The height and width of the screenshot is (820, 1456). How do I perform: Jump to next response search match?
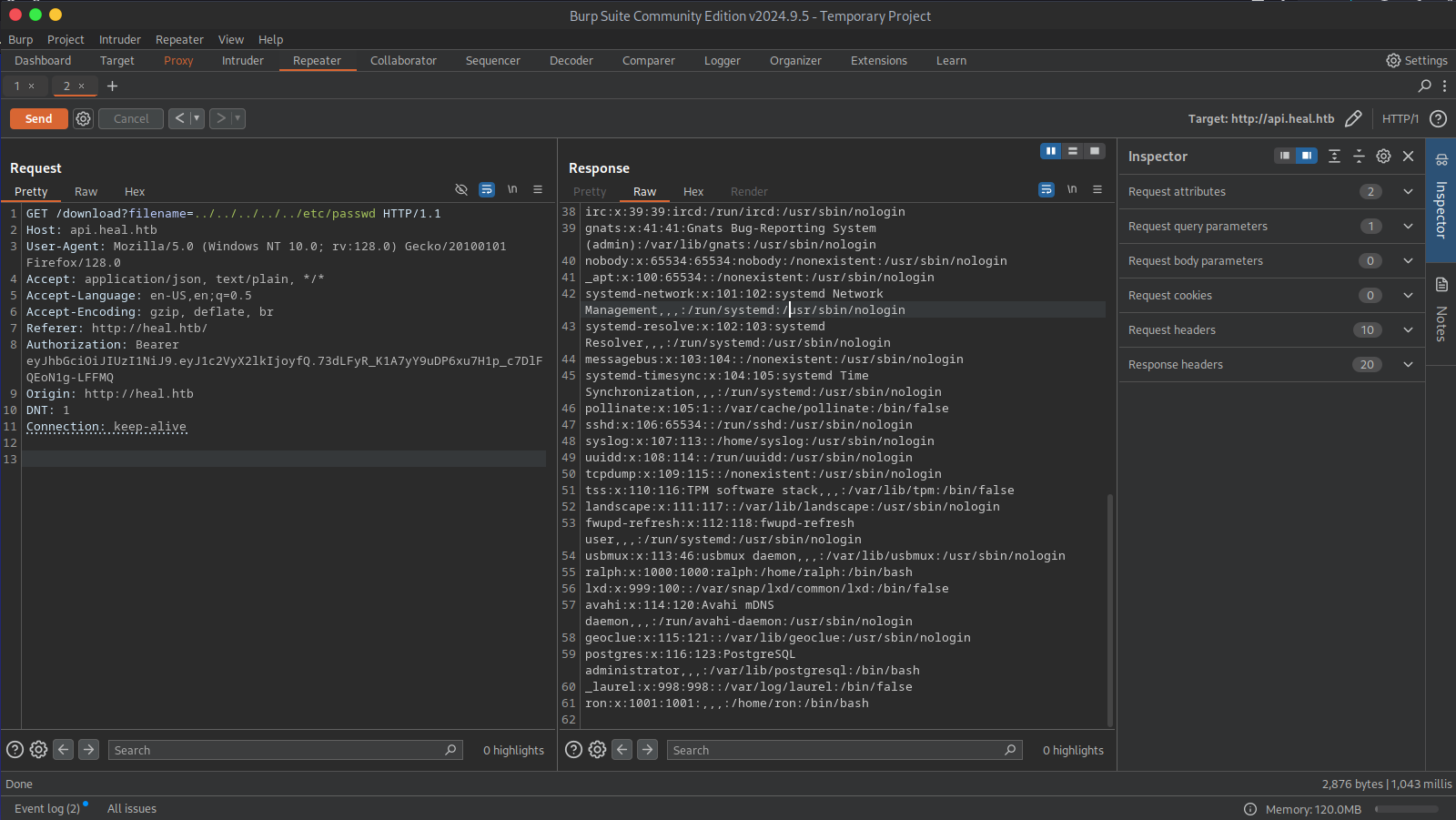click(x=647, y=750)
